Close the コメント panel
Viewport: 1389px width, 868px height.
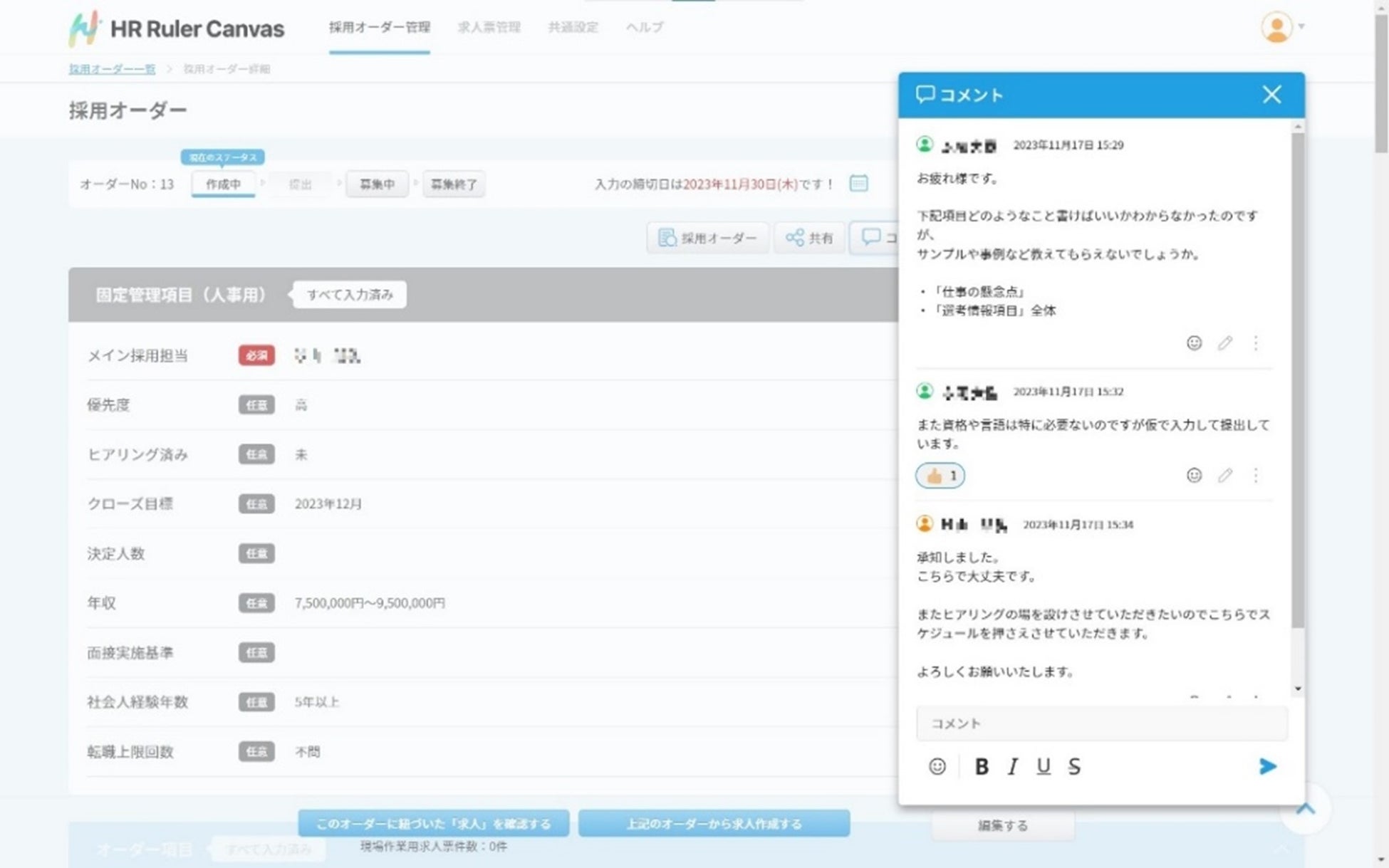(x=1271, y=95)
